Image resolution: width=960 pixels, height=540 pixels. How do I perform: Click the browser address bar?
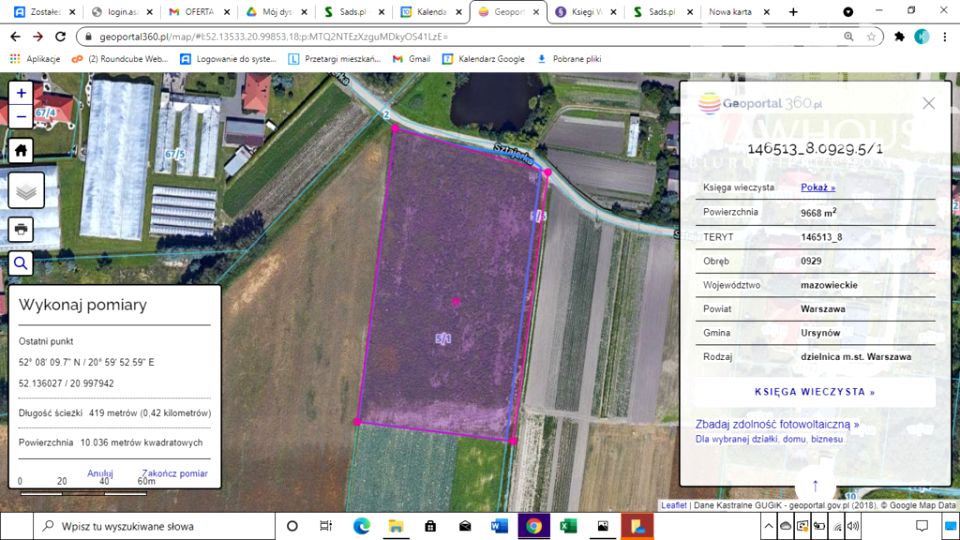(450, 36)
